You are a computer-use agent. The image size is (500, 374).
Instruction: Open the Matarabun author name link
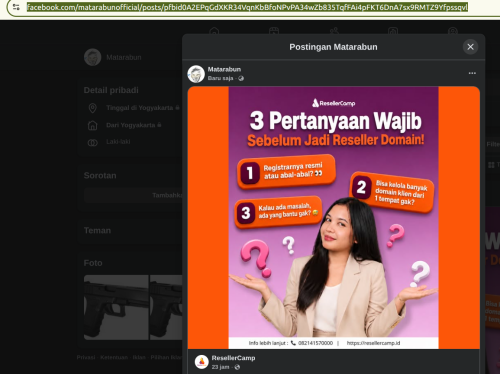click(x=224, y=69)
